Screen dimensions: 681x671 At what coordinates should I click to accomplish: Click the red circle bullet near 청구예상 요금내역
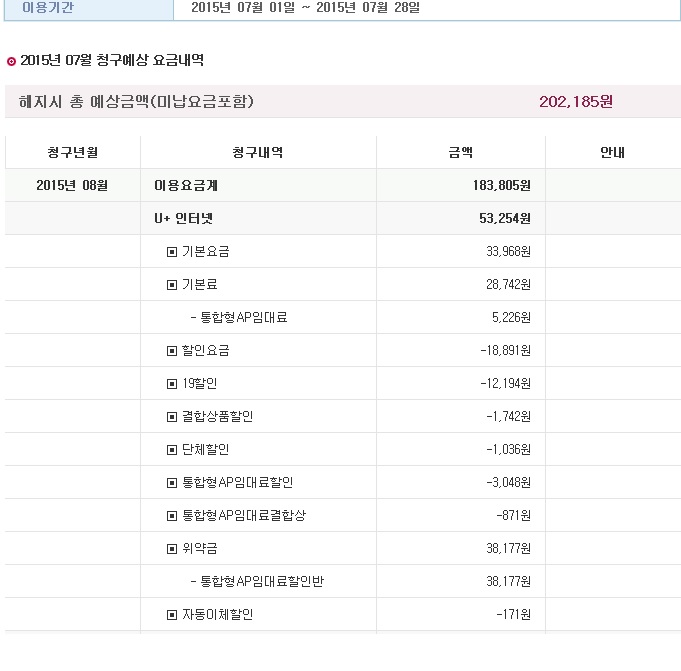(x=11, y=61)
